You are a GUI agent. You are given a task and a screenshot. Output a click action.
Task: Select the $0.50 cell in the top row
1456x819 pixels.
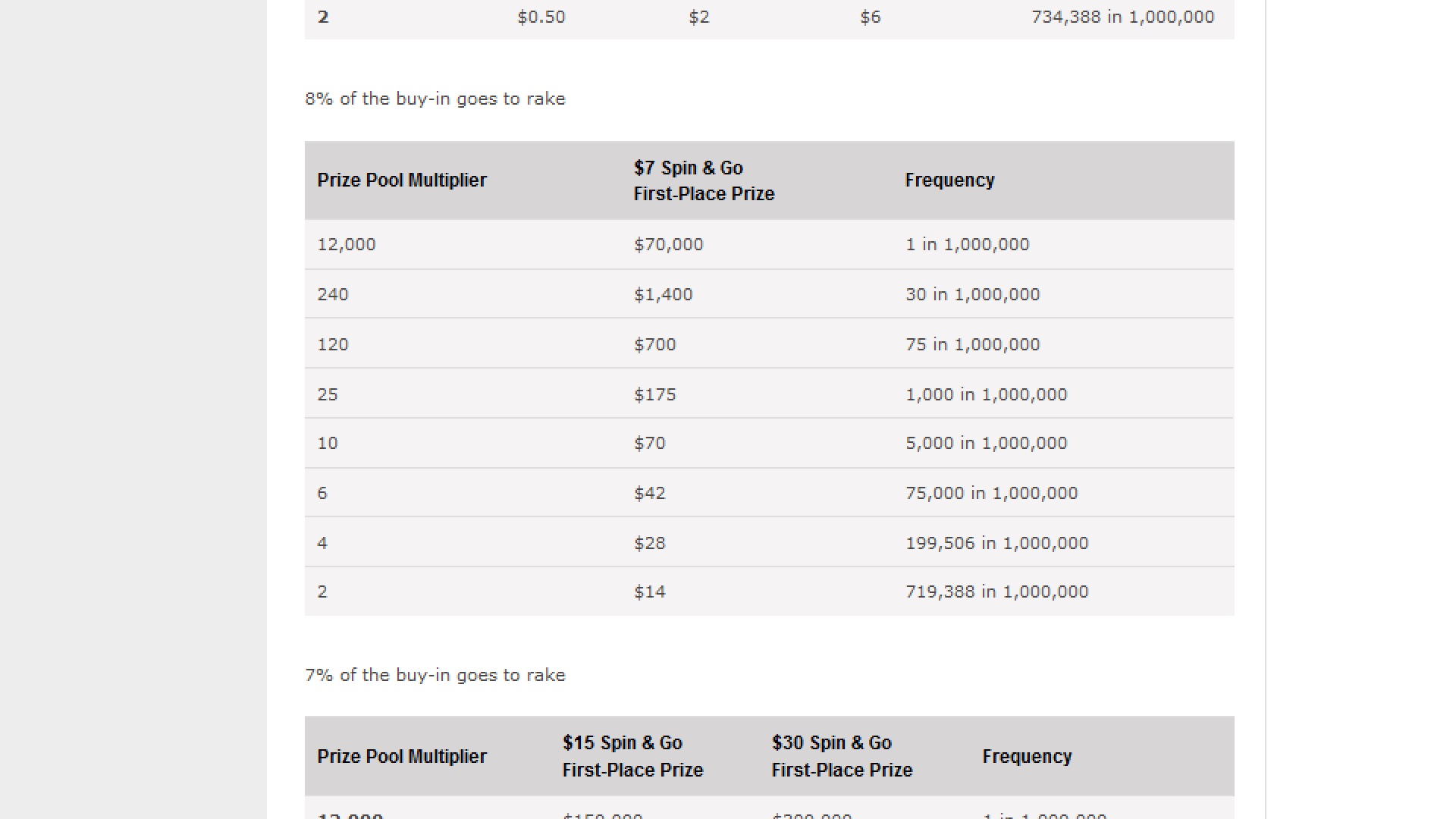point(541,17)
